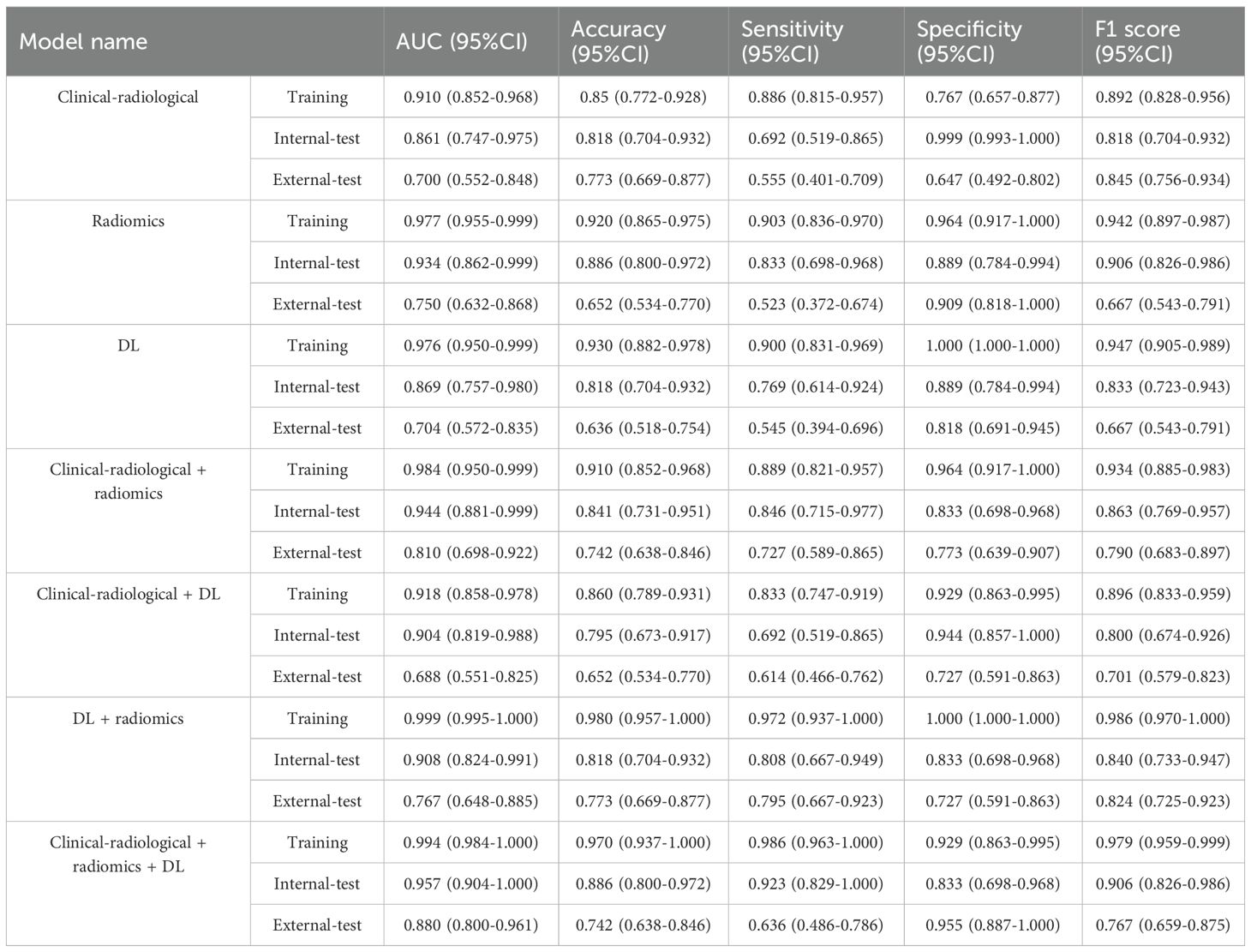The image size is (1251, 952).
Task: Click sensitivity value 0.523 (0.372-0.674)
Action: tap(816, 304)
